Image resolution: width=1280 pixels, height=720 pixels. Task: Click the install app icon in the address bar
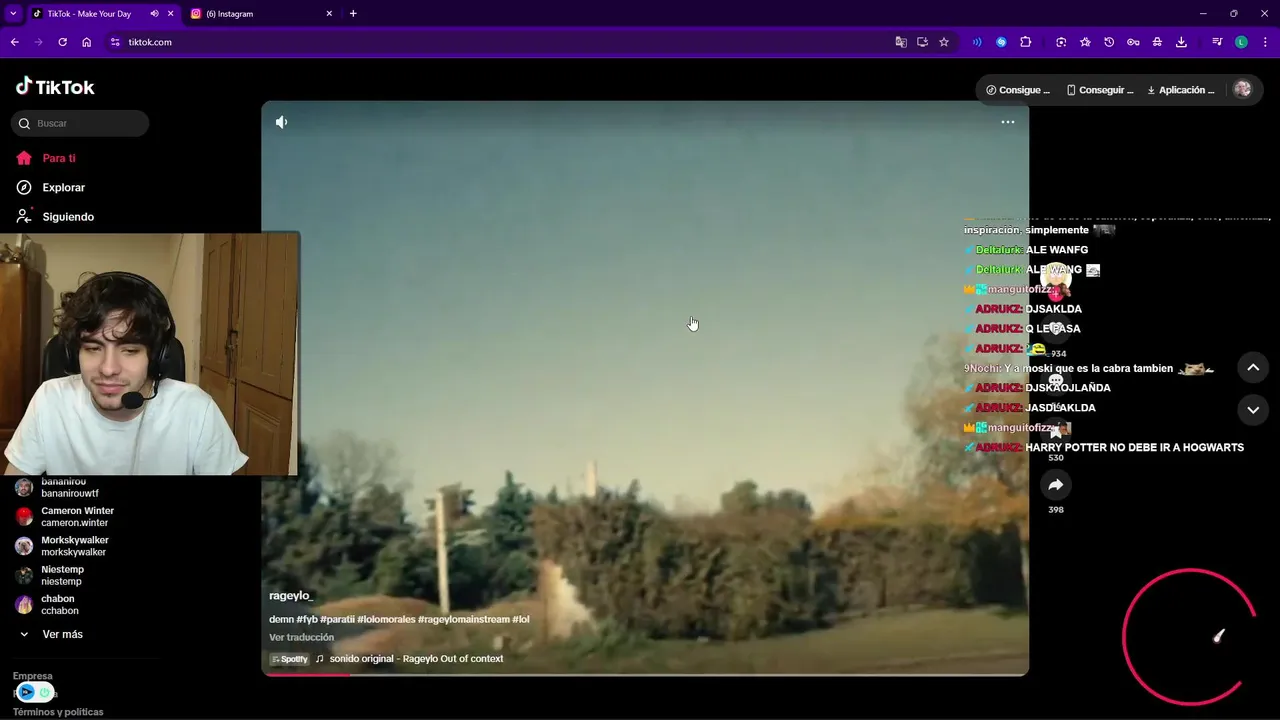pyautogui.click(x=922, y=42)
